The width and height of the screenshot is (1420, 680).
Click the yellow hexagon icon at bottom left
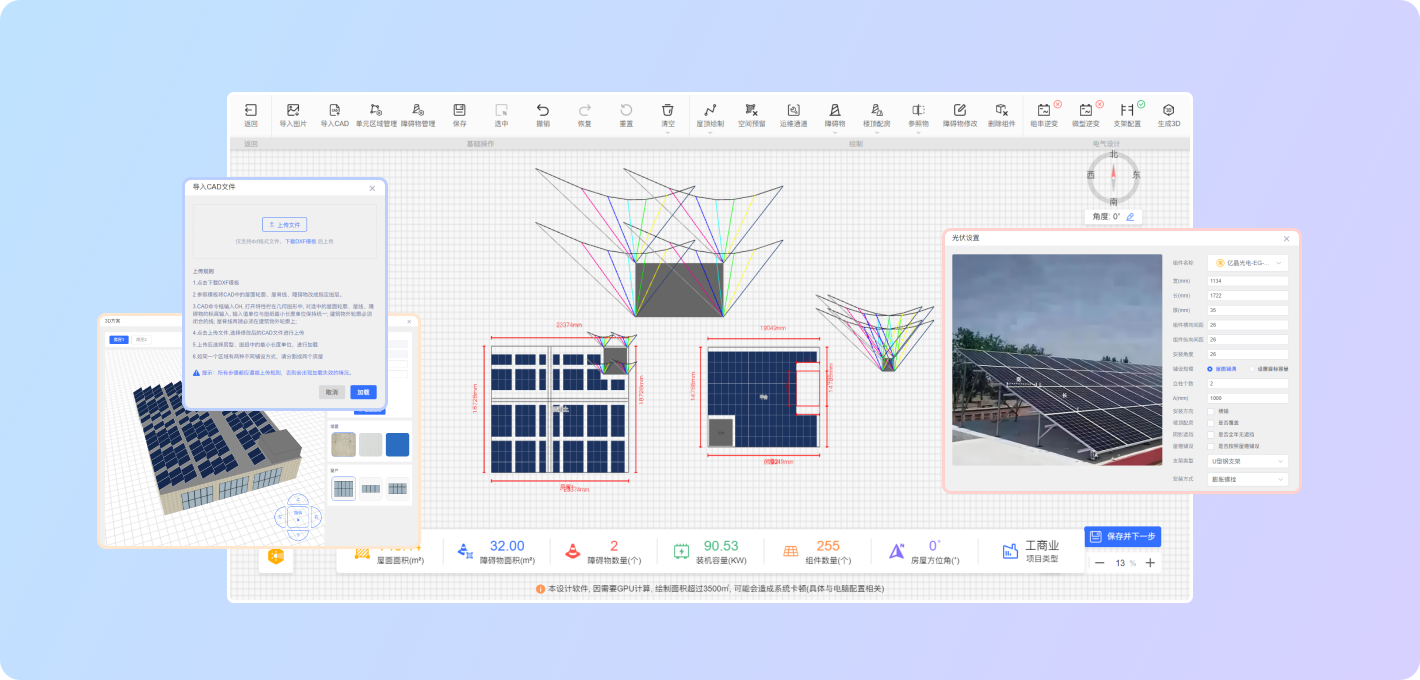(x=276, y=557)
